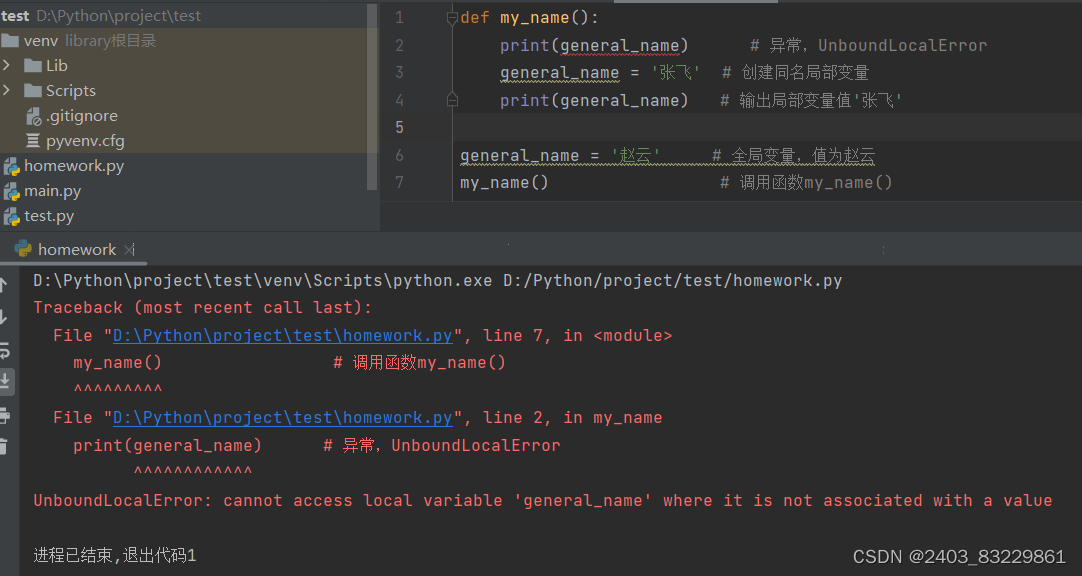Click the code fold marker at line 4
The image size is (1082, 576).
coord(452,99)
